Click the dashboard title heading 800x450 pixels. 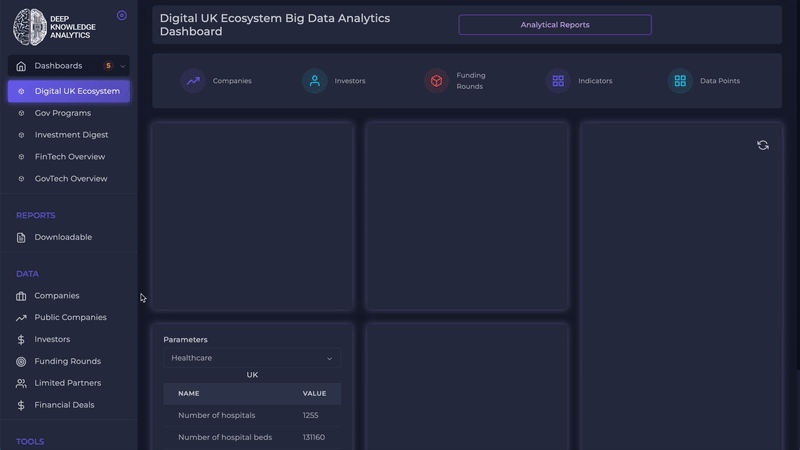[x=274, y=24]
